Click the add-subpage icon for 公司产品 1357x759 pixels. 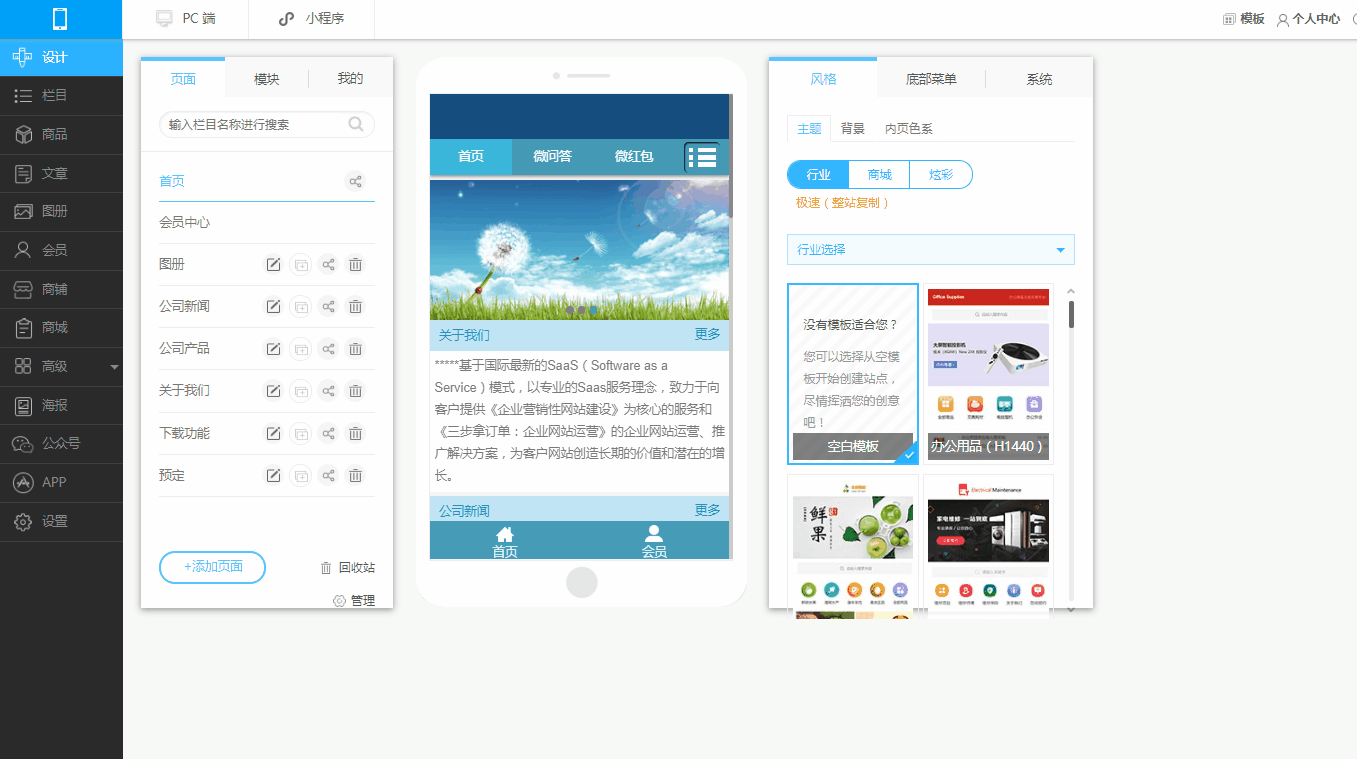[300, 349]
